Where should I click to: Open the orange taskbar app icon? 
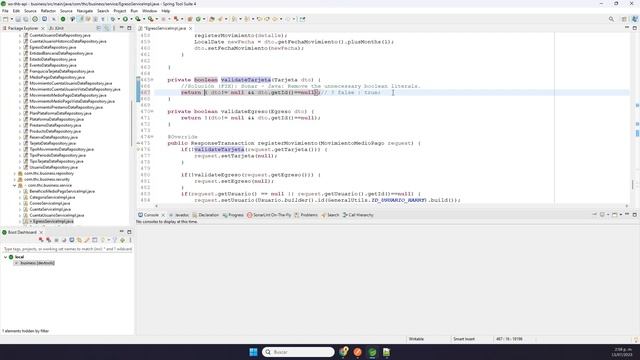358,352
